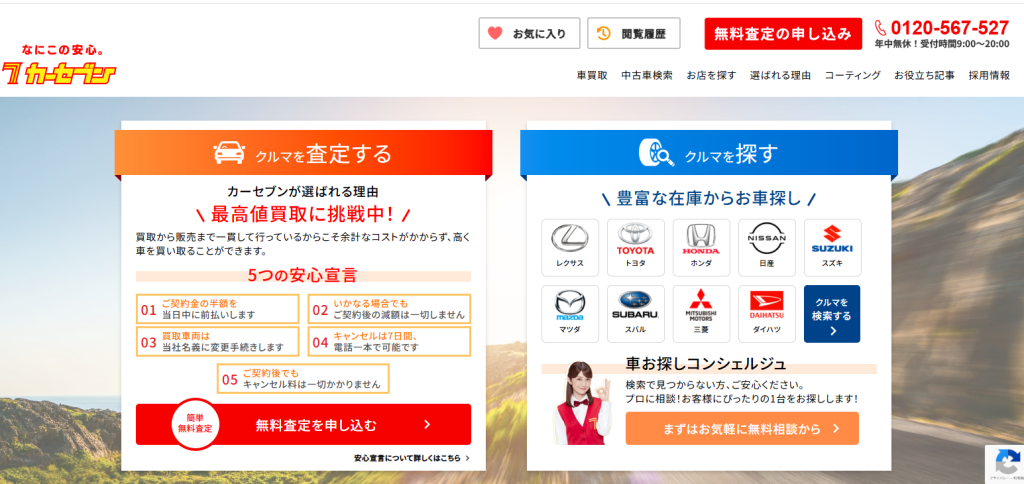Go to 中古車検索 in the navigation

coord(647,75)
